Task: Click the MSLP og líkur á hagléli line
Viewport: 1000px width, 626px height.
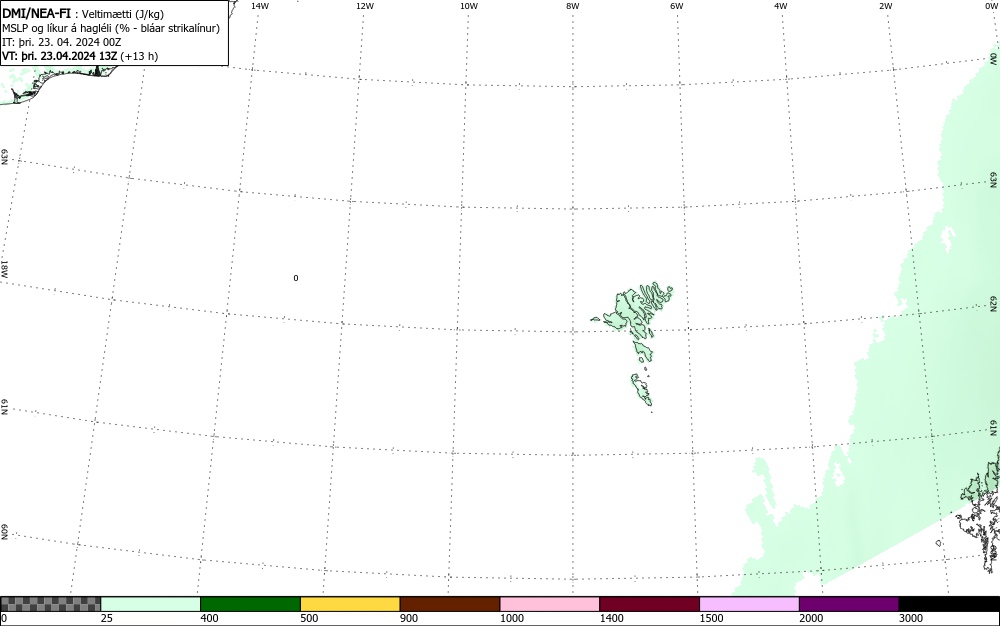Action: click(111, 28)
